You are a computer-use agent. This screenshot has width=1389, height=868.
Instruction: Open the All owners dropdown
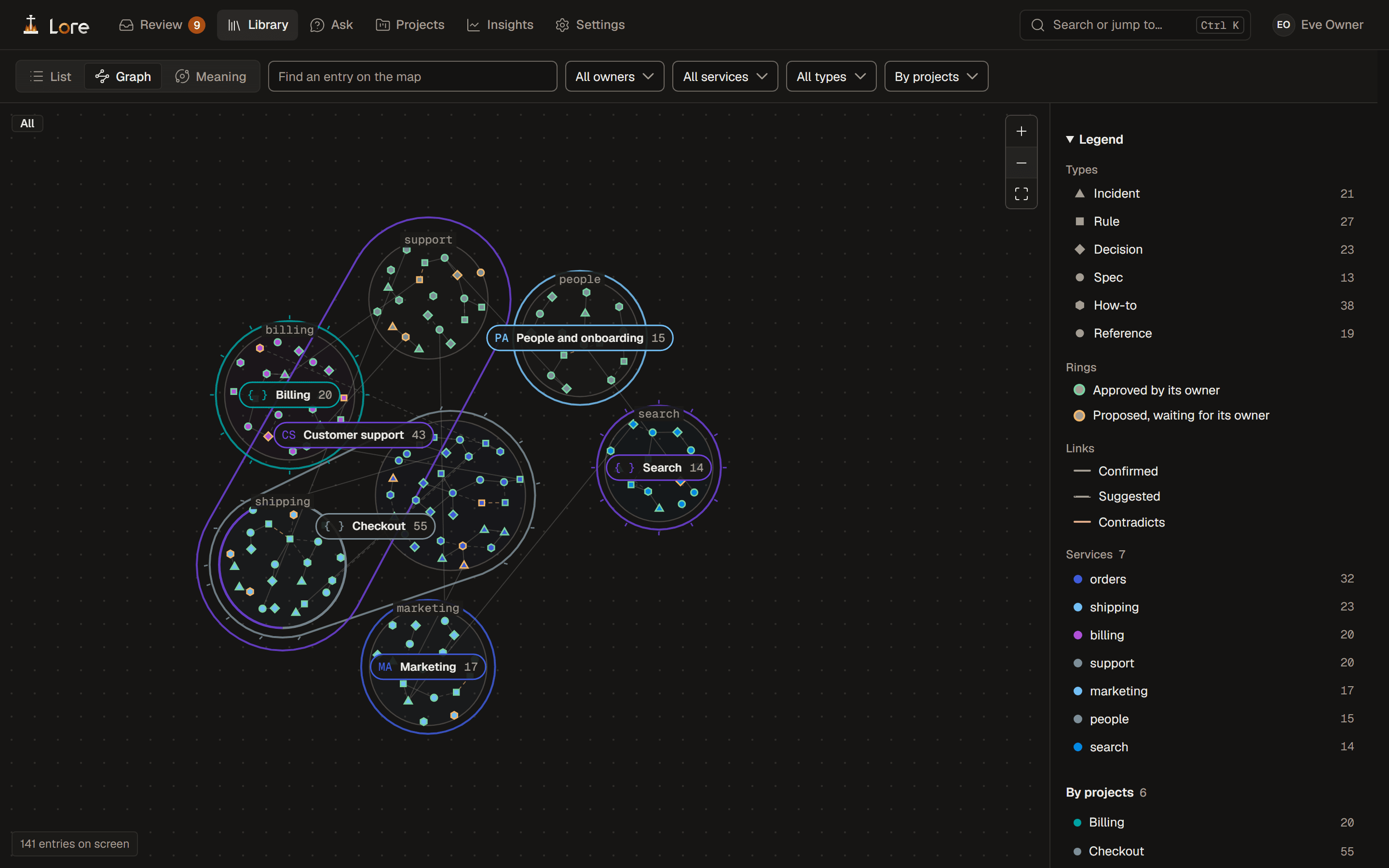(614, 76)
